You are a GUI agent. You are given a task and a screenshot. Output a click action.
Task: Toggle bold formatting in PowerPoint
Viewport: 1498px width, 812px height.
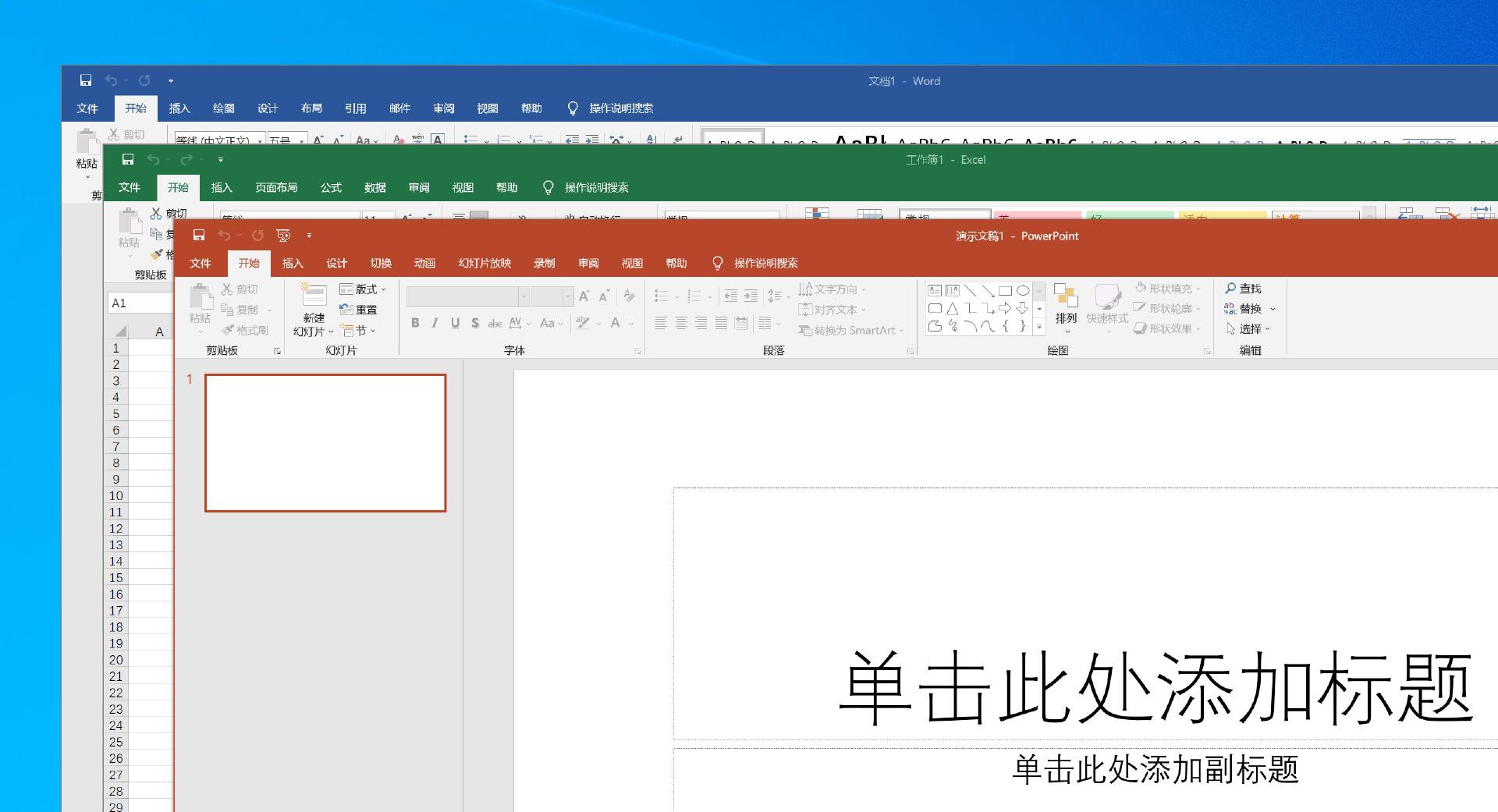coord(415,323)
